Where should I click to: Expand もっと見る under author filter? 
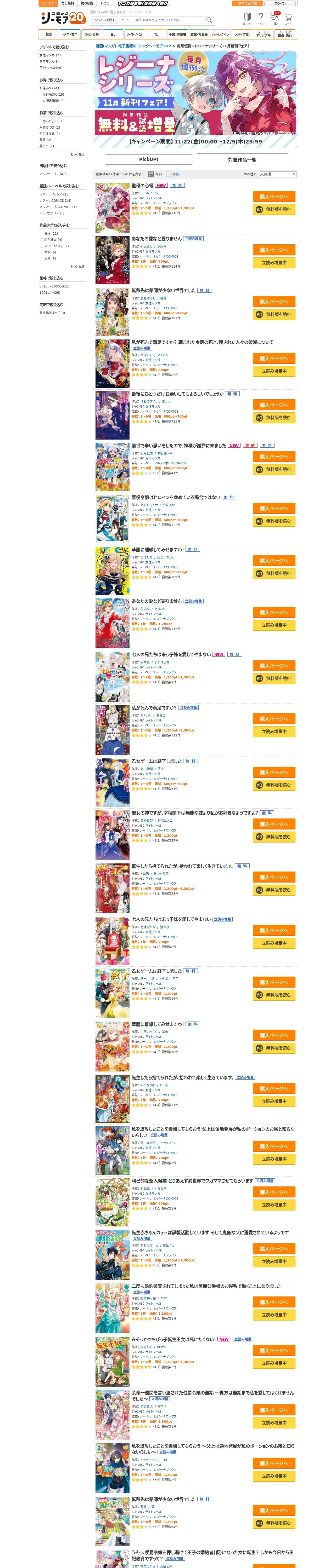(77, 154)
